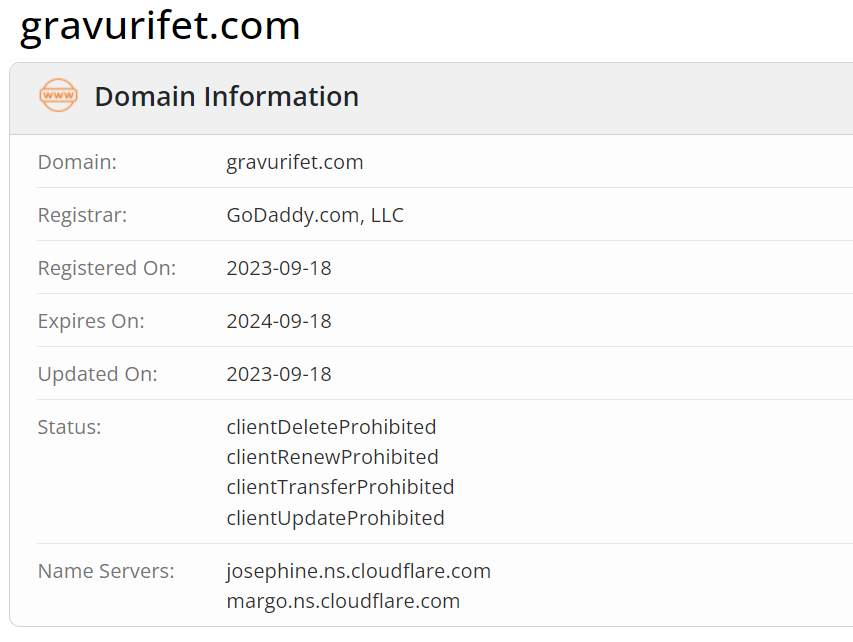
Task: Click the Domain: field label
Action: click(77, 162)
